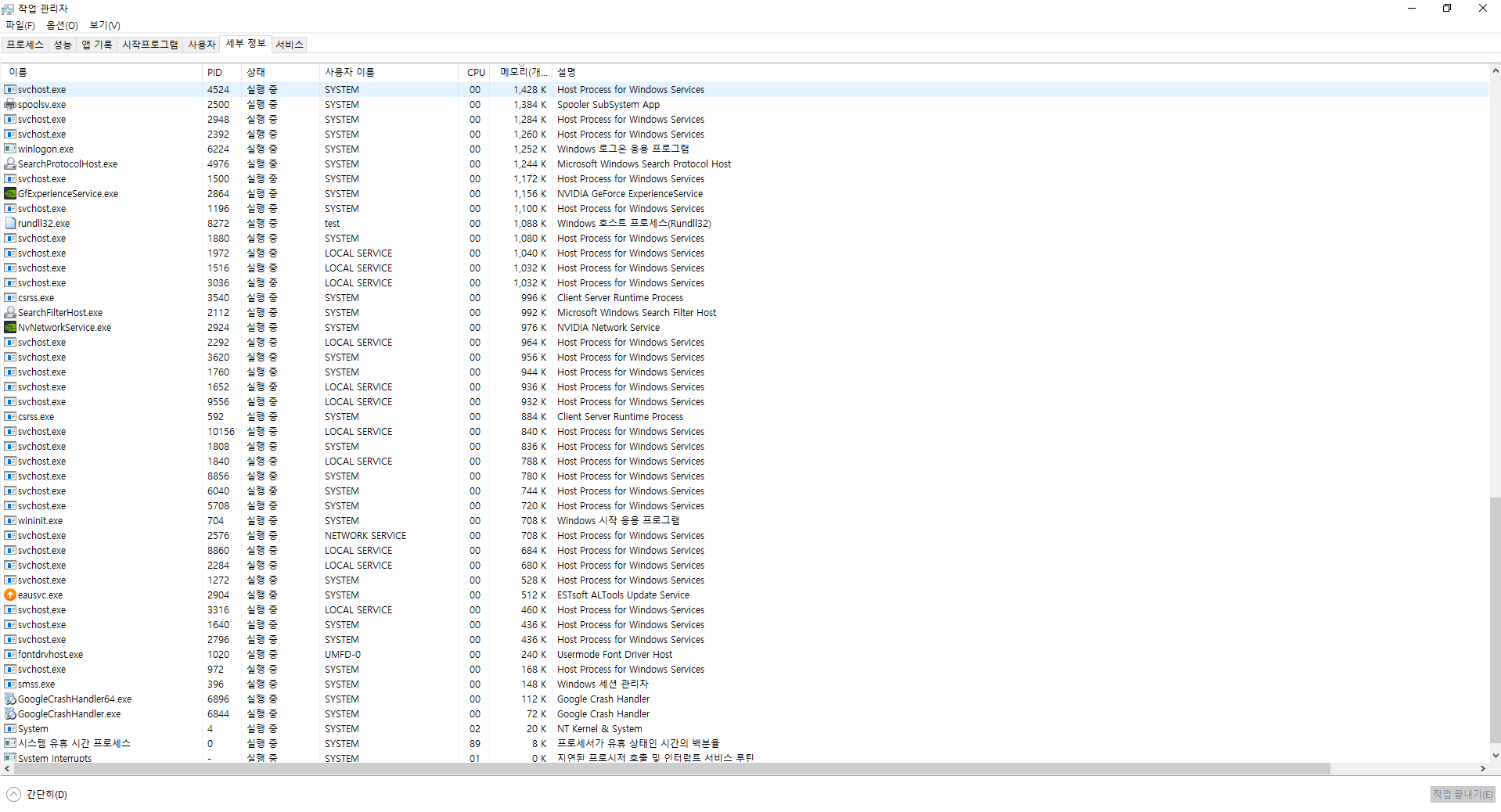Click 'Usermode Font Driver Host' description

614,655
